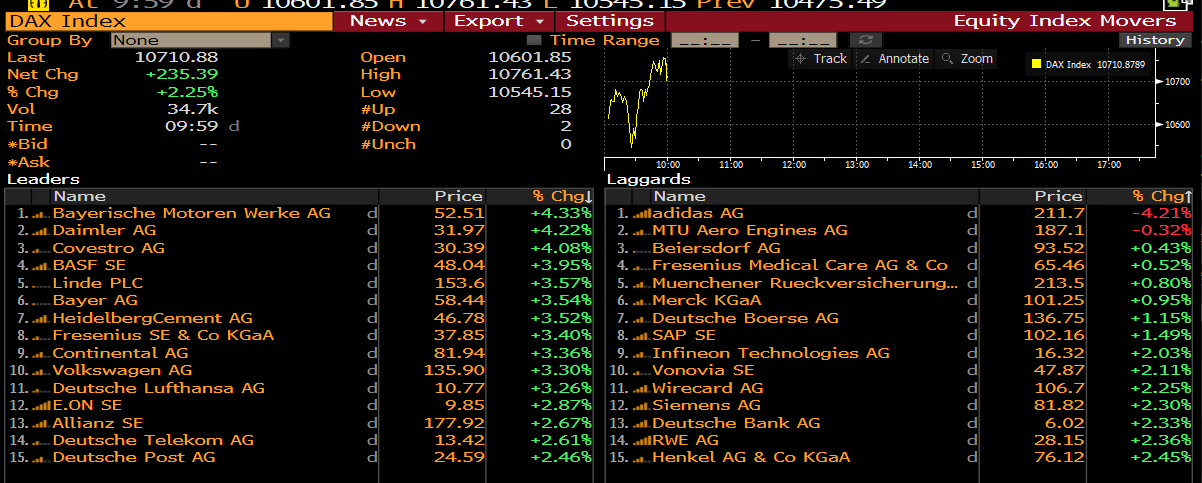Select Fresenius Medical Care AG & Co

tap(800, 265)
